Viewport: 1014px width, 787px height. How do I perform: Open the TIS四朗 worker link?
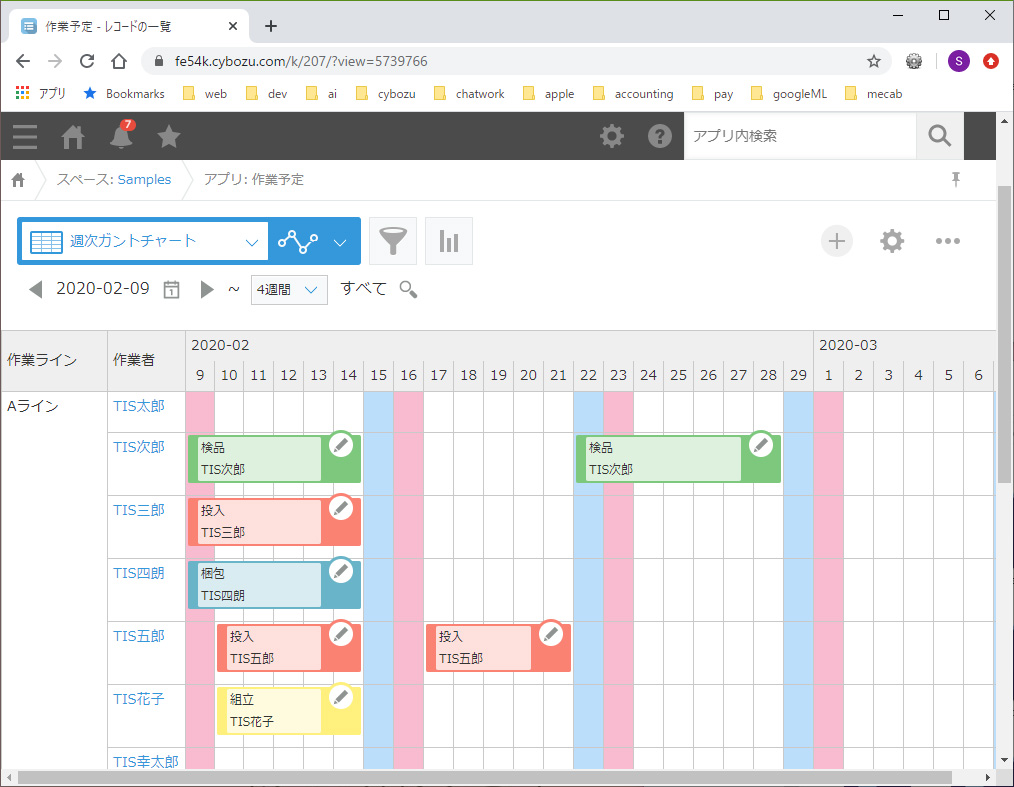[x=138, y=573]
